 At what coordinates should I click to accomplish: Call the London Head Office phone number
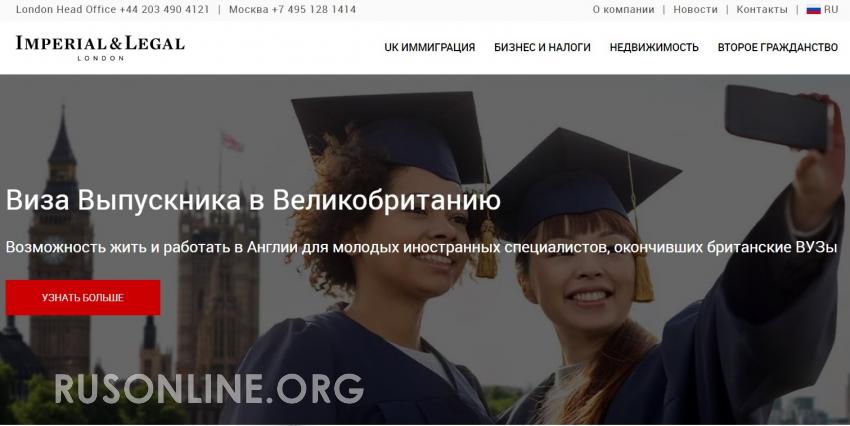164,10
